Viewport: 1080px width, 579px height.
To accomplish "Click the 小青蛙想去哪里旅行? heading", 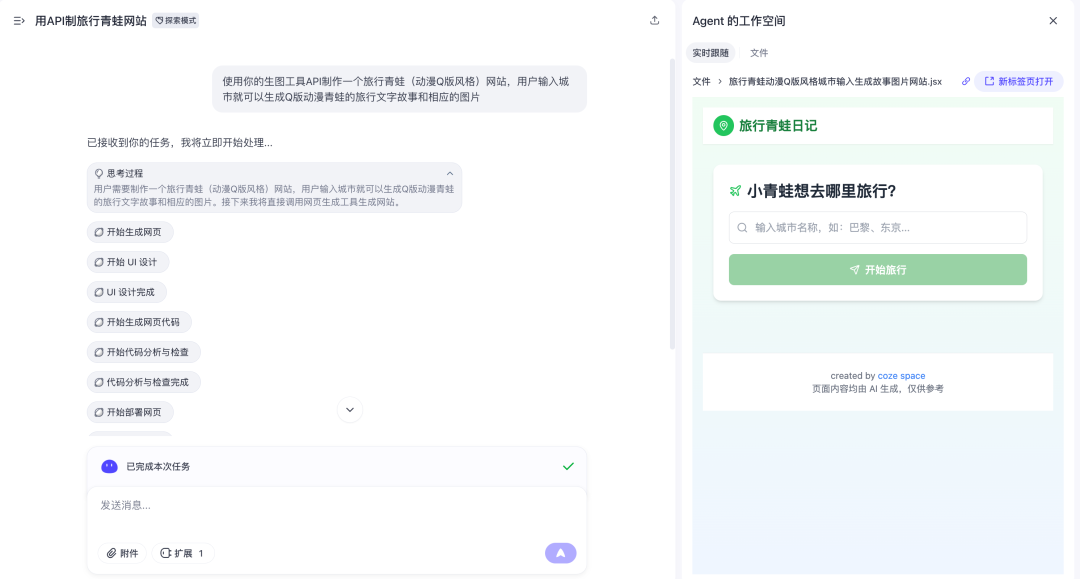I will coord(821,191).
